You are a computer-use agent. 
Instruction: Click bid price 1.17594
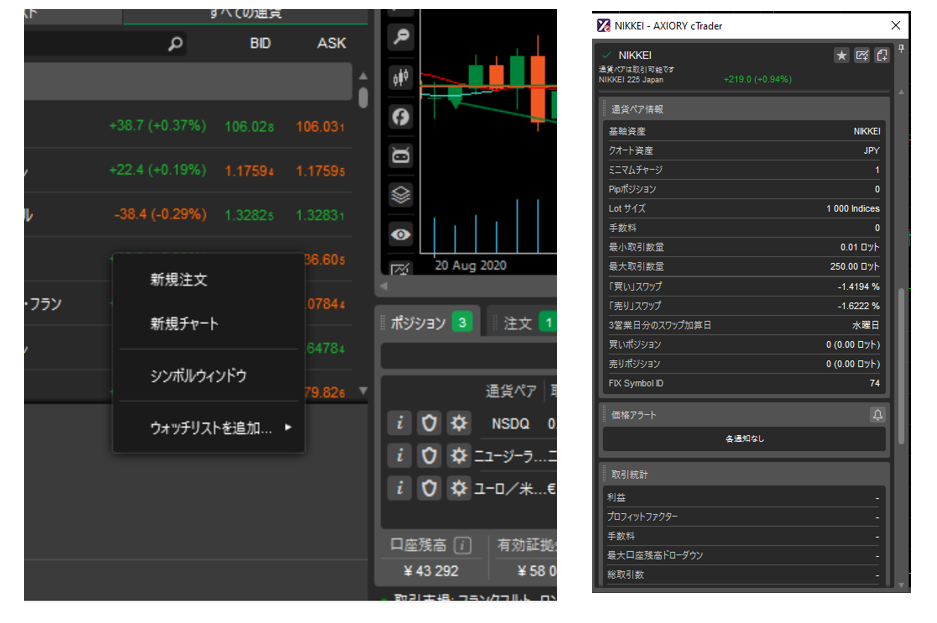click(249, 171)
